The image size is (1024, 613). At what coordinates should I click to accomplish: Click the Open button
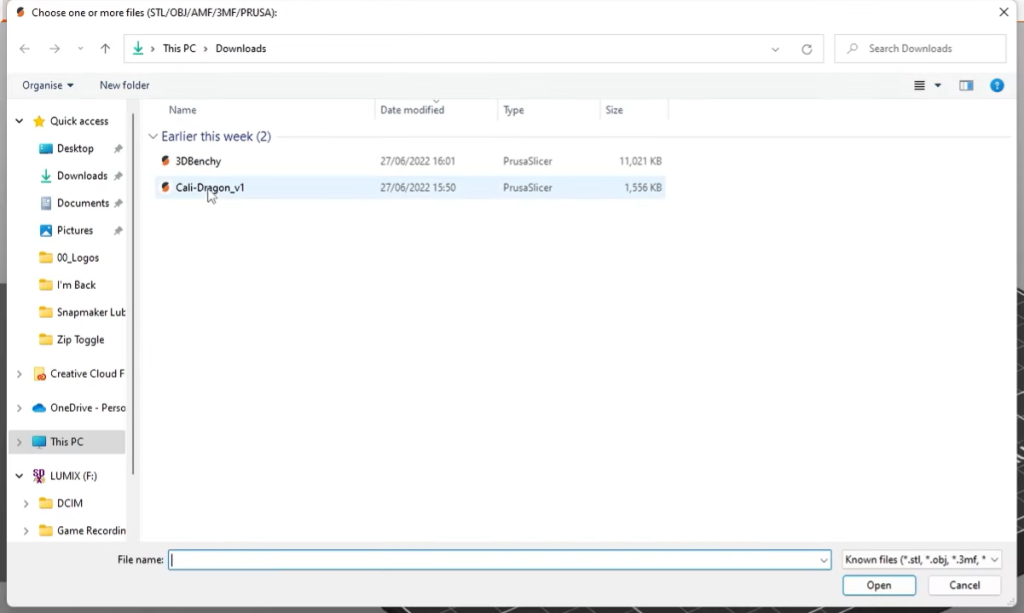click(x=879, y=585)
